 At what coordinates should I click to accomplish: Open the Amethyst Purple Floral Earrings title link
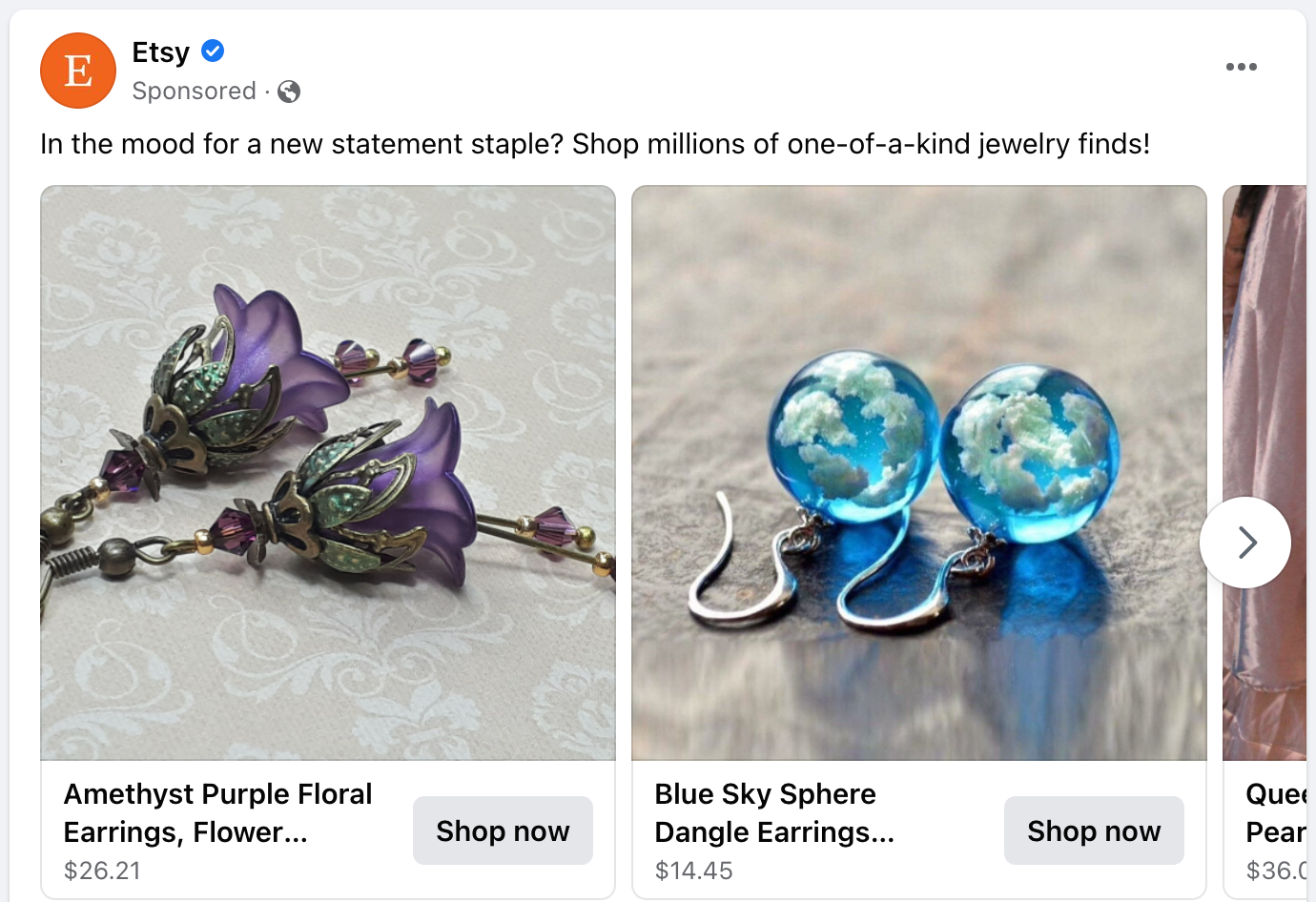coord(217,811)
